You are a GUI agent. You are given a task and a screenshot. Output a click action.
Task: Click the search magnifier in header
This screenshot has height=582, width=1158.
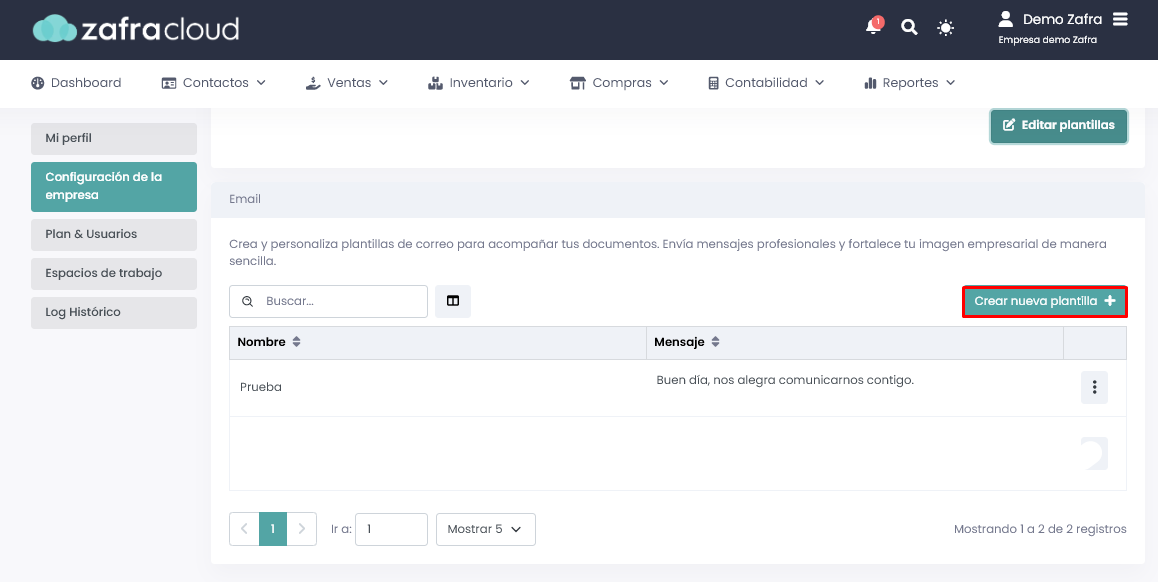(909, 28)
